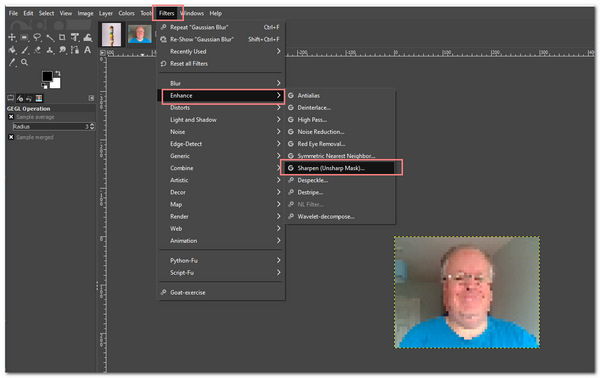The height and width of the screenshot is (378, 600).
Task: Choose Re-Show "Gaussian Blur"
Action: [x=221, y=39]
